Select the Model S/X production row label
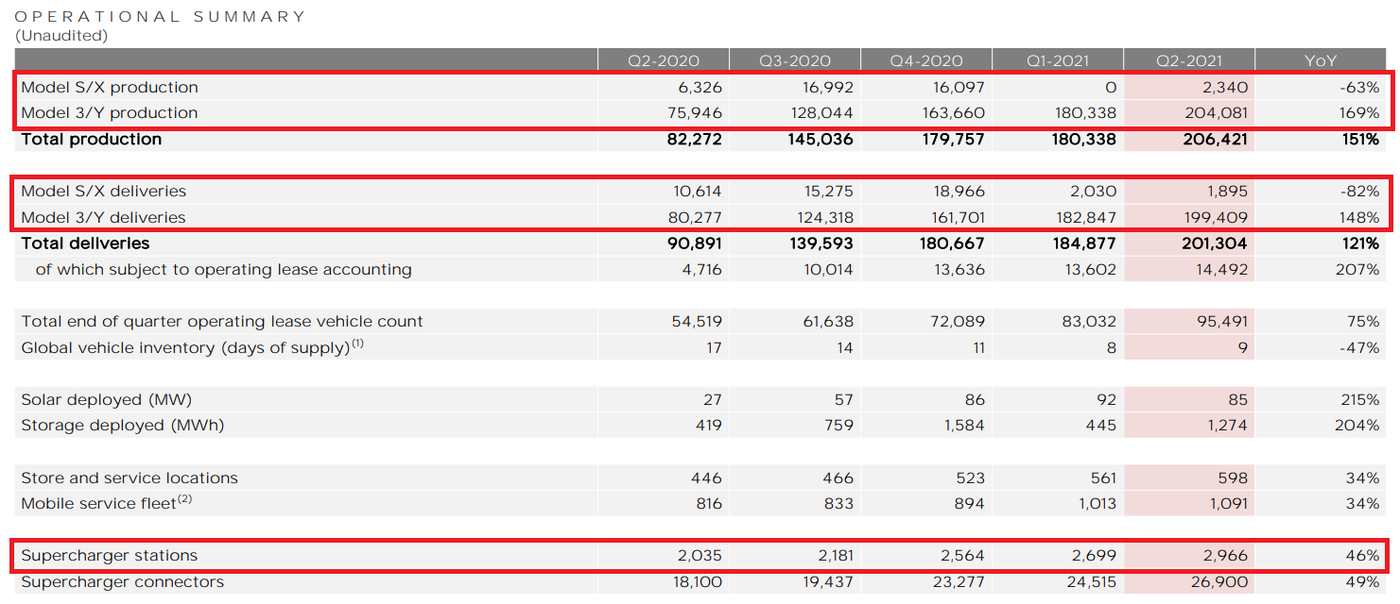Screen dimensions: 1400x604 point(110,87)
